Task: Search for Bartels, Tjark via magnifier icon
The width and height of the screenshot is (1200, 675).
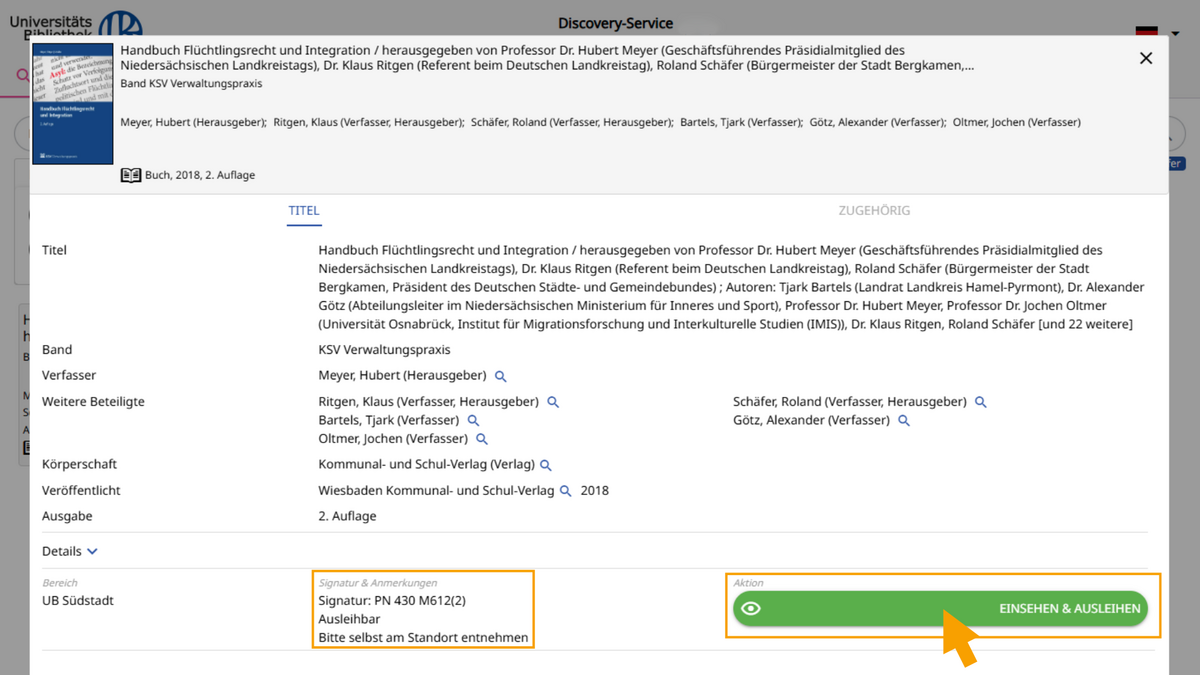Action: pos(474,421)
